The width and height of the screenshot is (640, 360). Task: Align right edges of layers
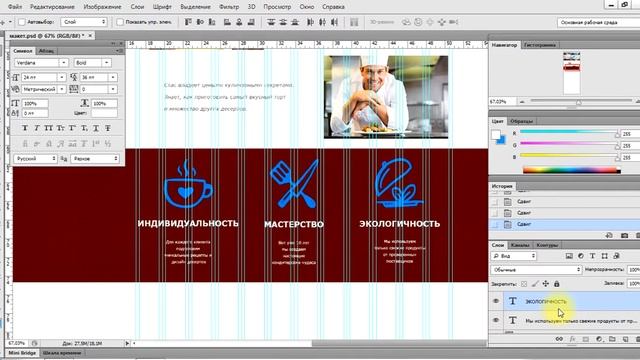251,22
